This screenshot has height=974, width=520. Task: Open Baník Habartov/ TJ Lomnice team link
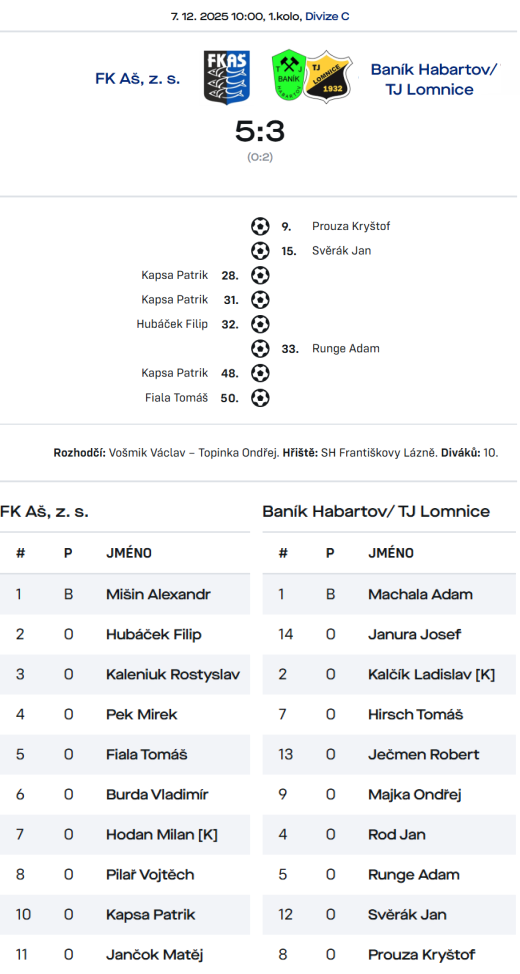coord(435,80)
